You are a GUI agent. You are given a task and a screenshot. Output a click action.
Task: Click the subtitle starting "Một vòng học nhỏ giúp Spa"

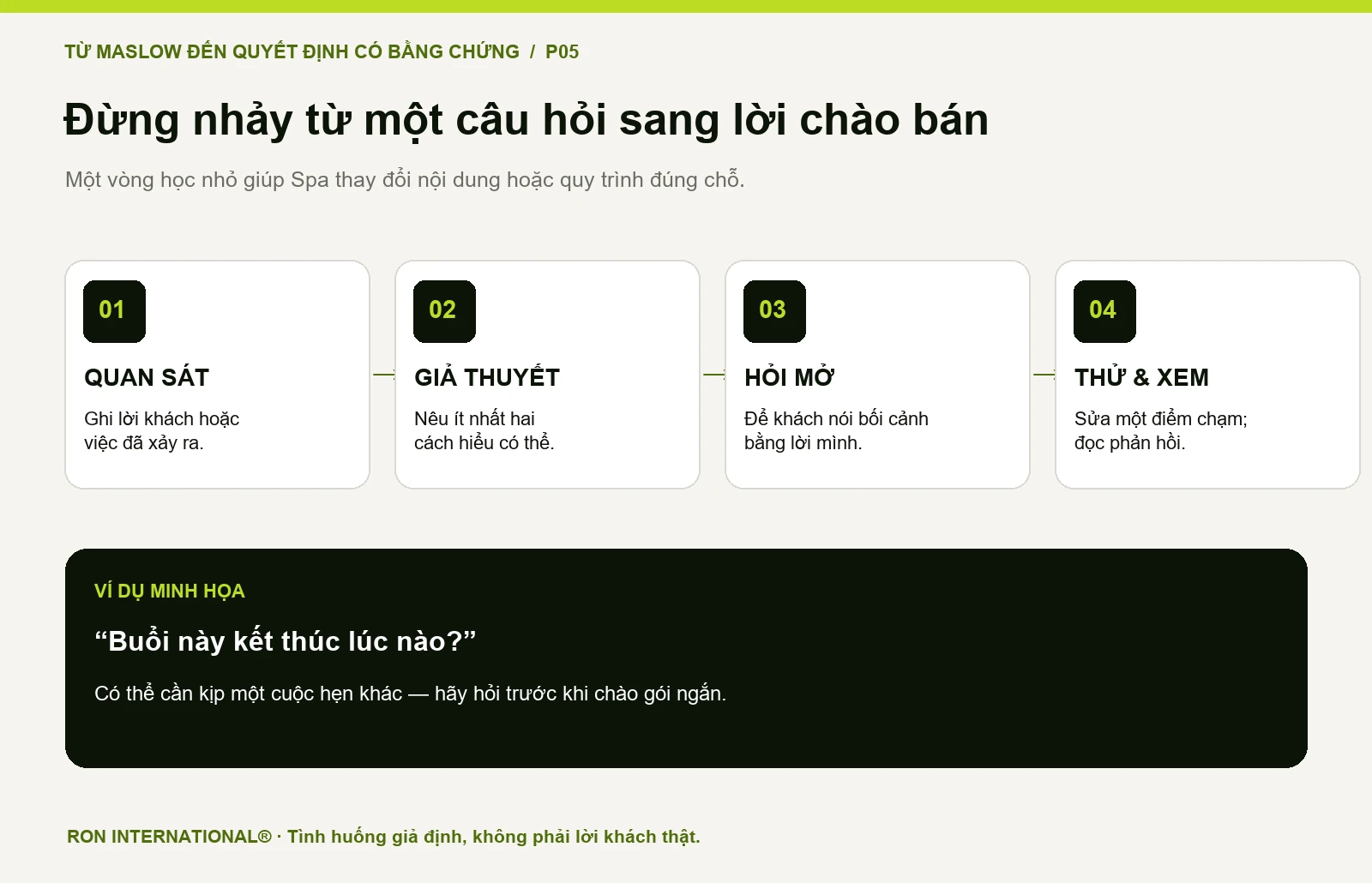point(405,180)
